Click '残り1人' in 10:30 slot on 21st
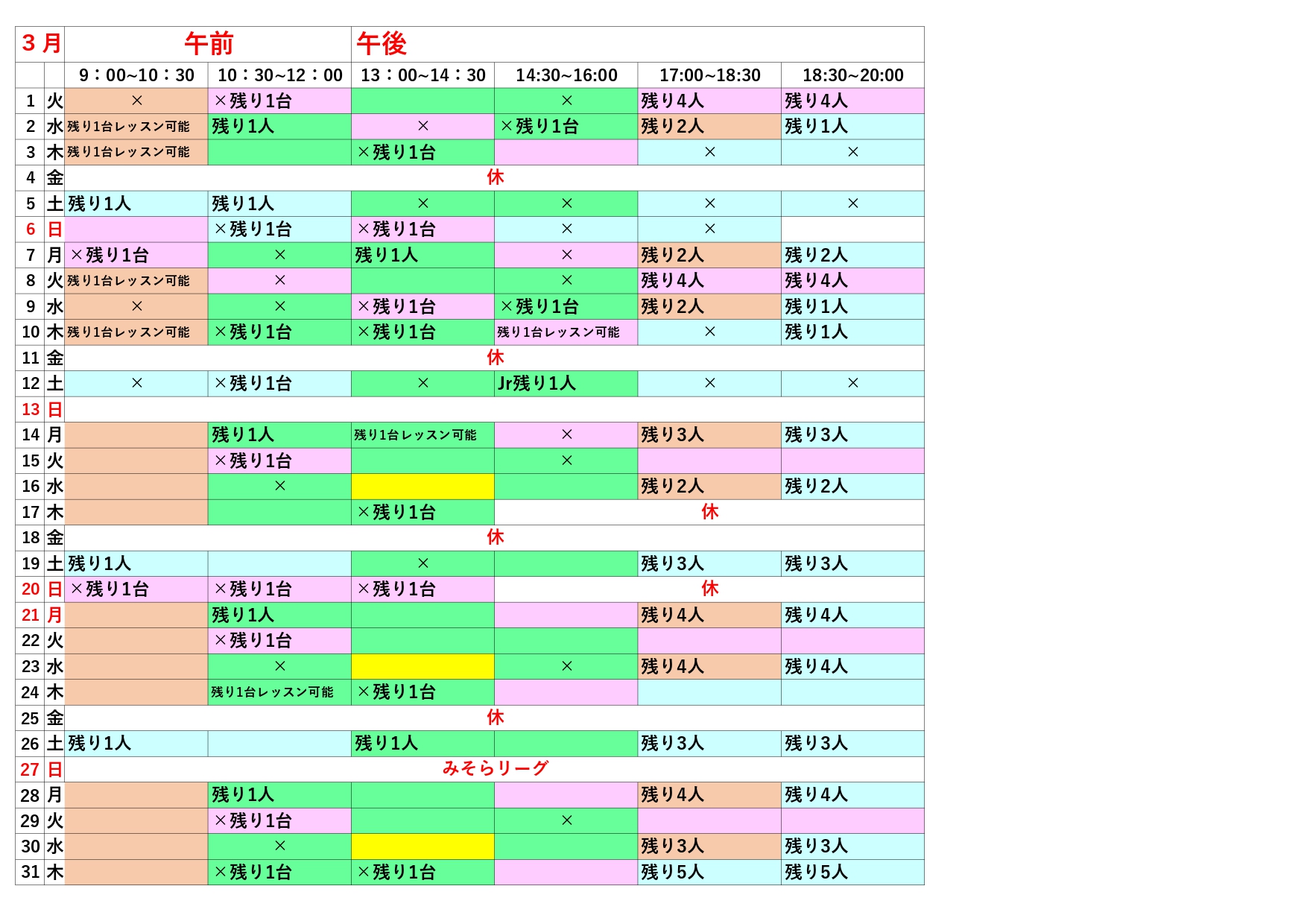 [243, 615]
